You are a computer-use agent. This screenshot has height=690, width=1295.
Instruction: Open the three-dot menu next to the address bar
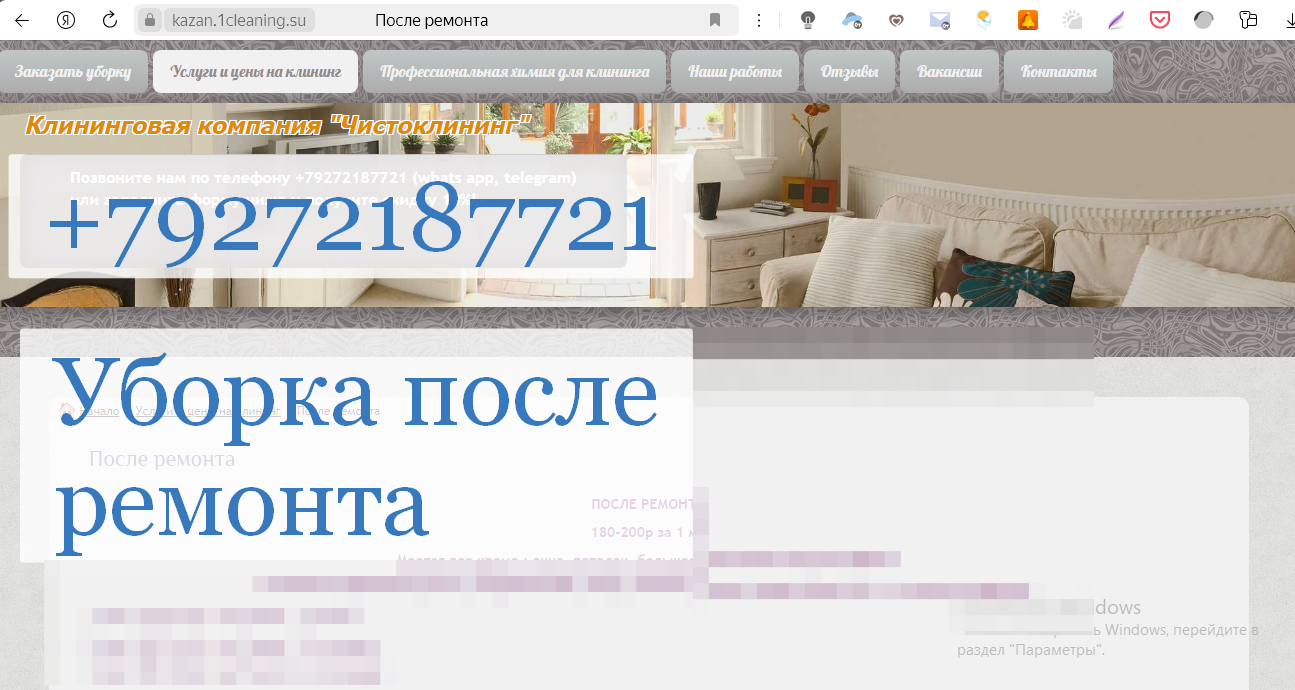(x=760, y=20)
